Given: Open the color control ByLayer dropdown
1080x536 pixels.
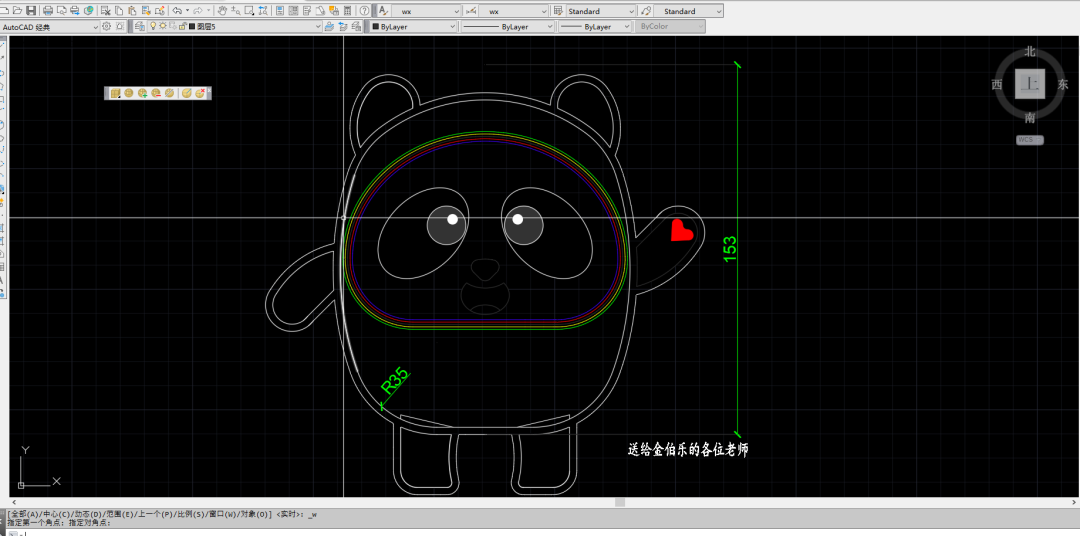Looking at the screenshot, I should (413, 26).
